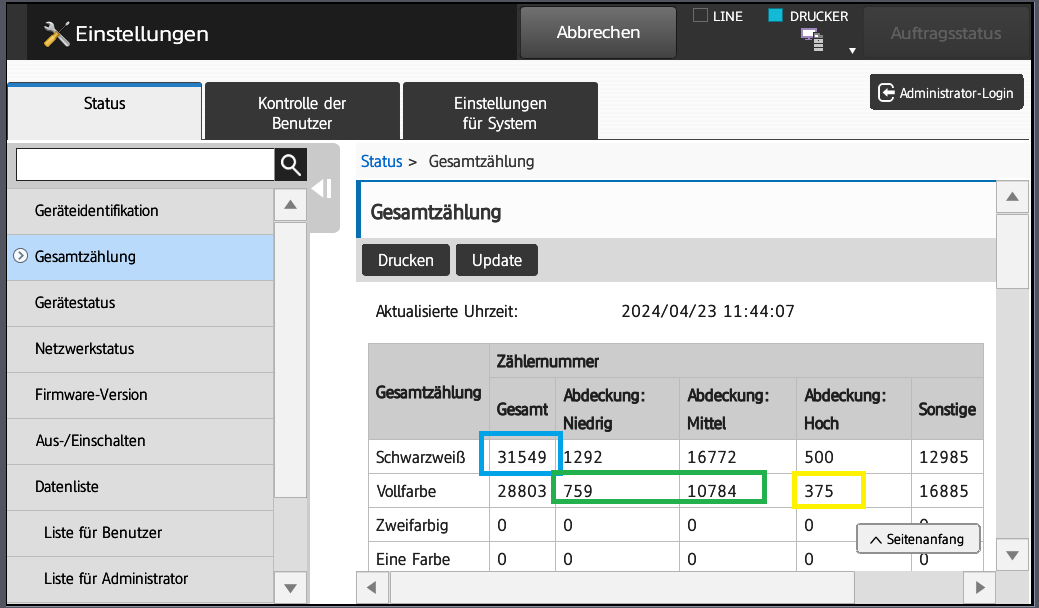The height and width of the screenshot is (608, 1039).
Task: Open the dropdown arrow beside printer icon
Action: click(x=852, y=50)
